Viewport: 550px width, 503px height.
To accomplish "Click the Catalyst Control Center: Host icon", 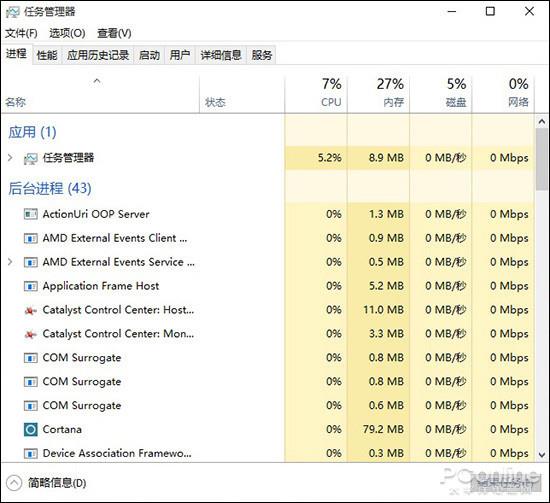I will click(31, 310).
